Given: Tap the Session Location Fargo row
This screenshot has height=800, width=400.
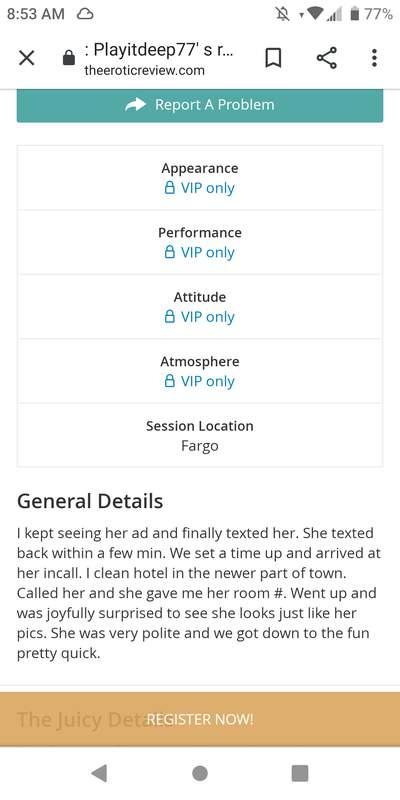Looking at the screenshot, I should (x=200, y=435).
